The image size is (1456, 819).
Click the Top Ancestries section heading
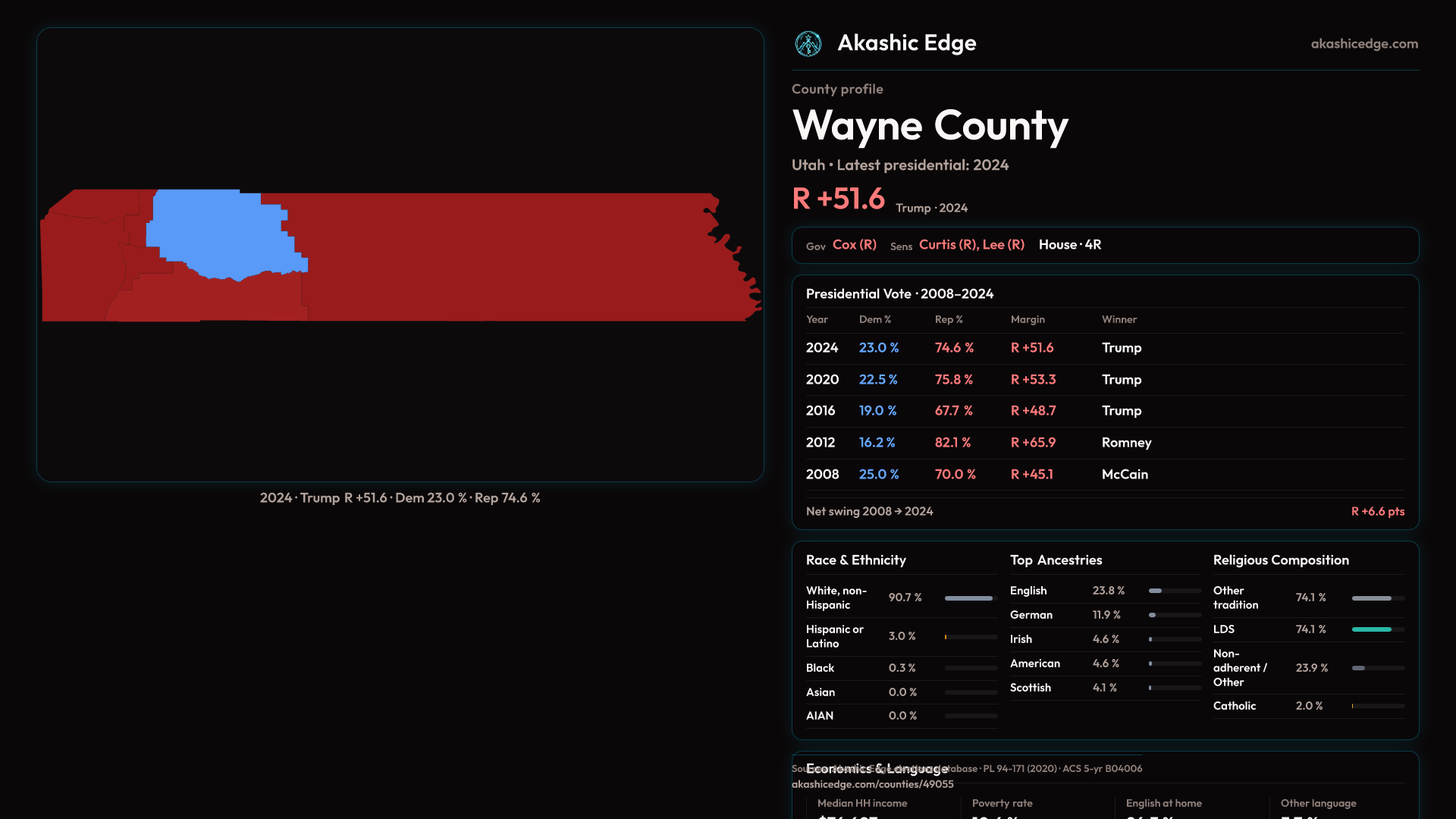tap(1056, 560)
